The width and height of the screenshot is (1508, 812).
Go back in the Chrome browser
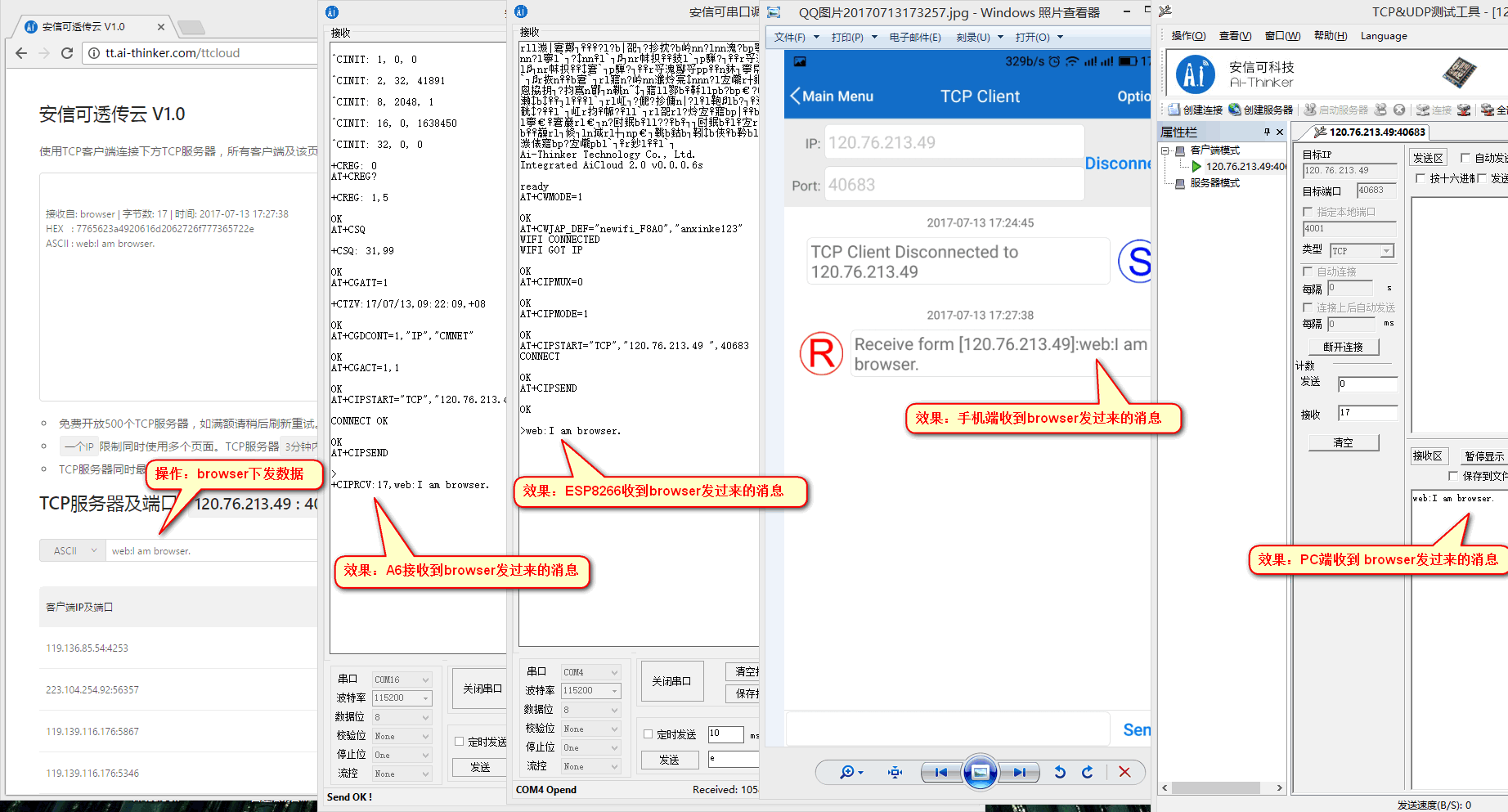click(x=21, y=53)
